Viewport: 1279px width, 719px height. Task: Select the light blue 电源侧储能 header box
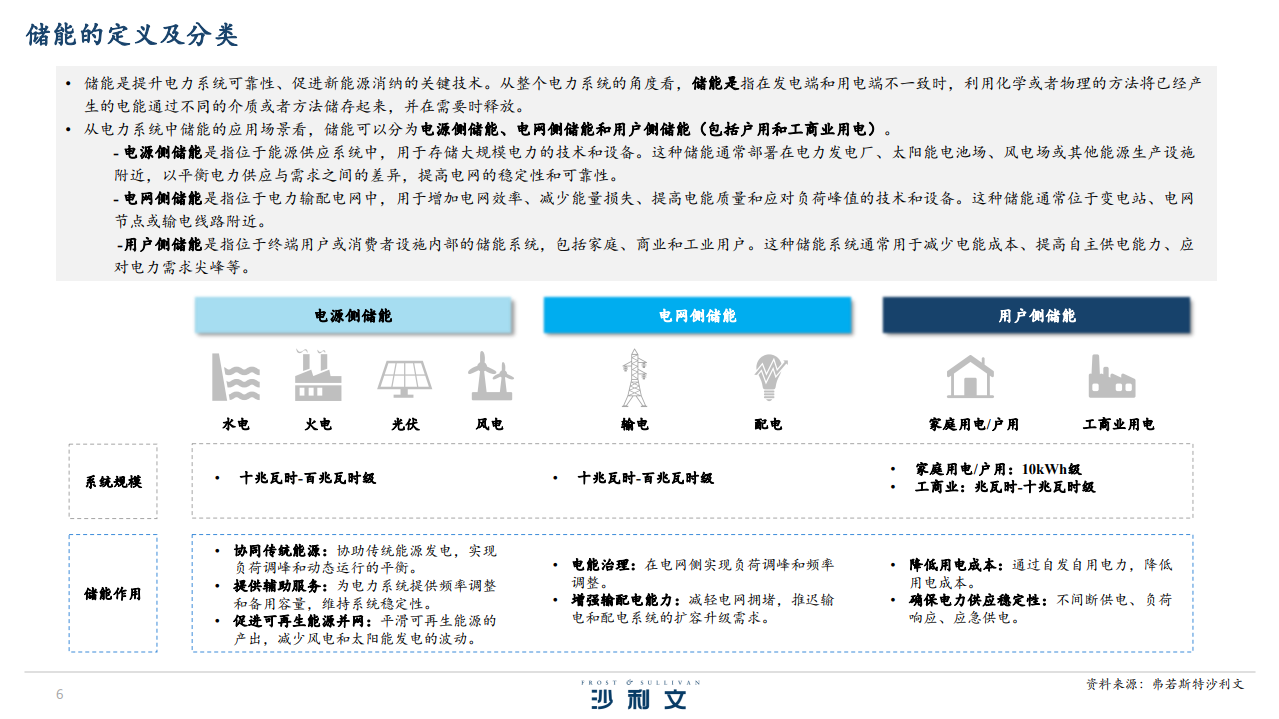pyautogui.click(x=352, y=315)
